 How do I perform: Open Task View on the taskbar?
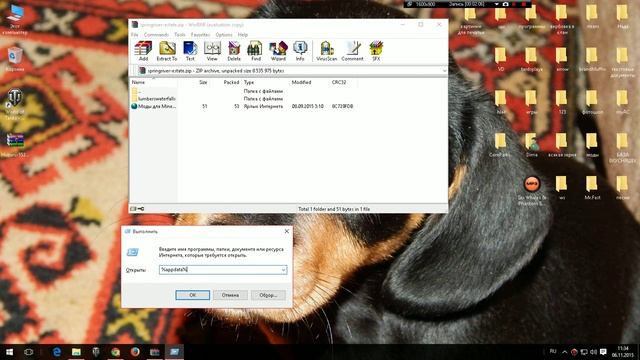[29, 352]
